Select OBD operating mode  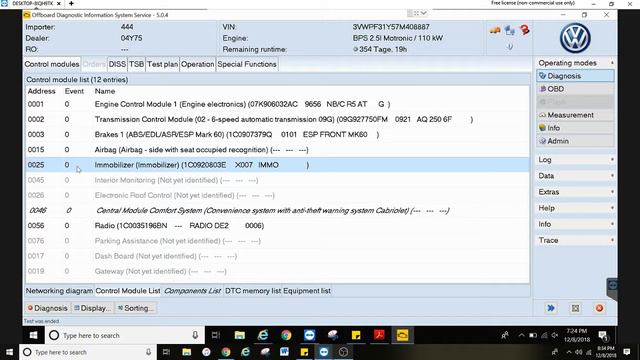pos(575,89)
